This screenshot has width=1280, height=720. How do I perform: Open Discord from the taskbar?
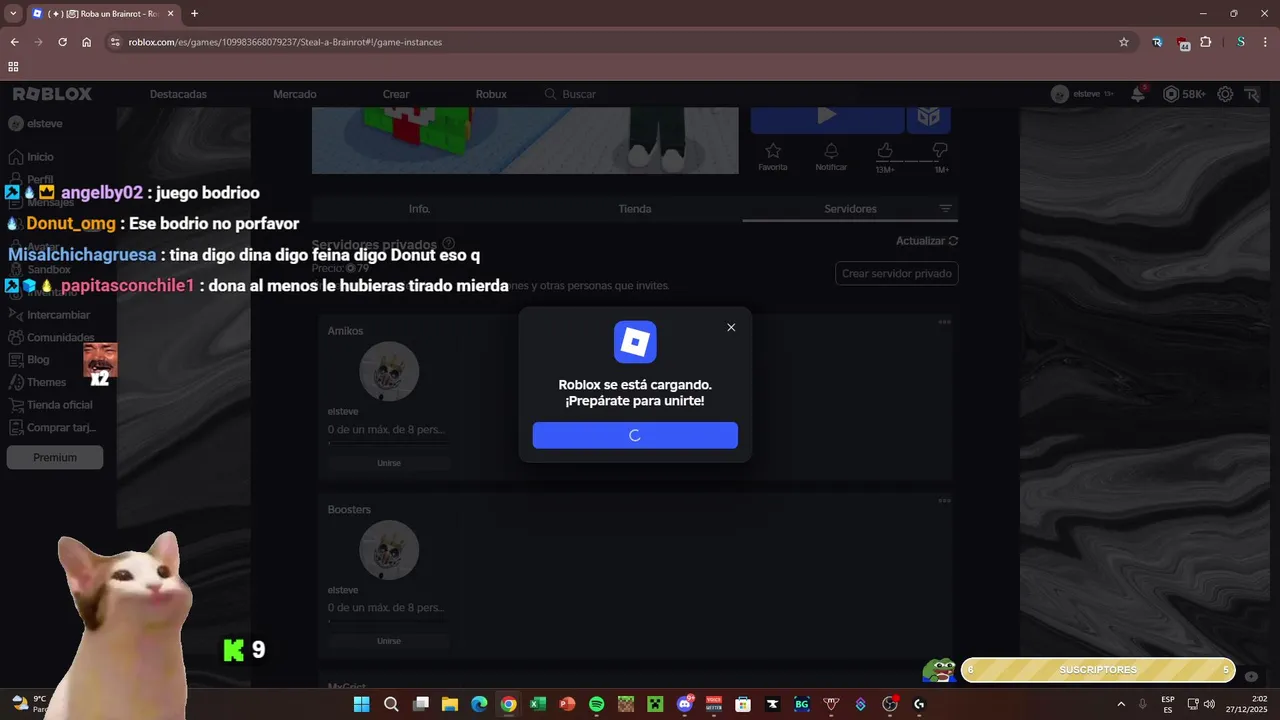click(x=685, y=704)
